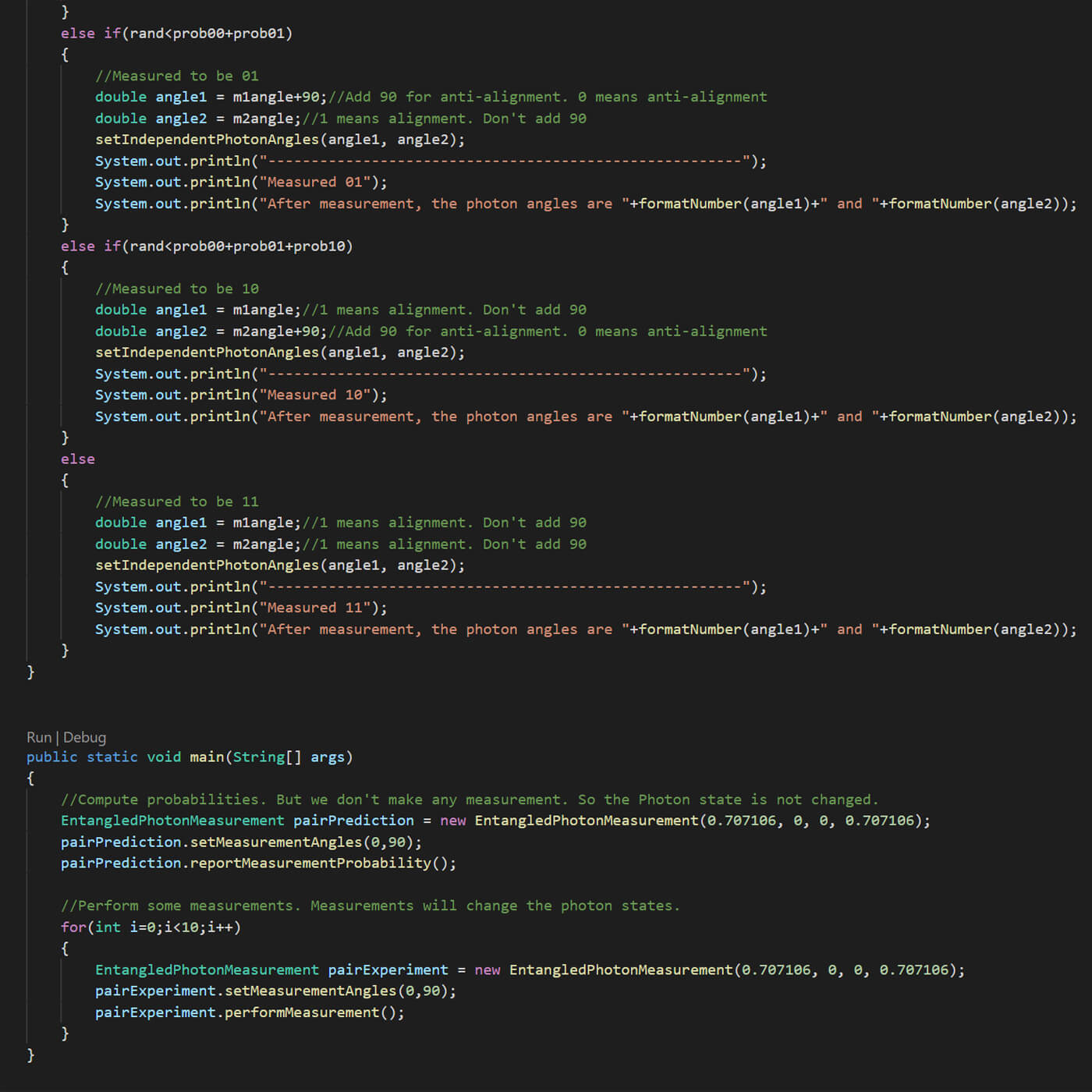Click the Debug code lens above main
1092x1092 pixels.
(x=84, y=737)
